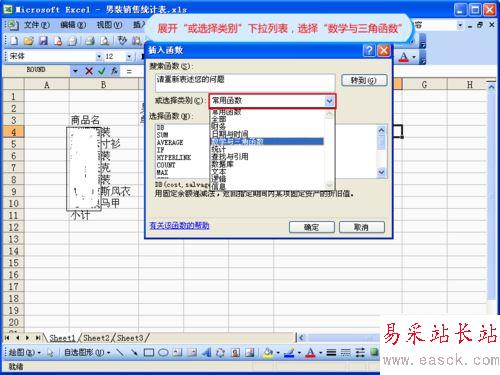Image resolution: width=500 pixels, height=375 pixels.
Task: Open the 有关该函数的帮助 help link
Action: (179, 226)
